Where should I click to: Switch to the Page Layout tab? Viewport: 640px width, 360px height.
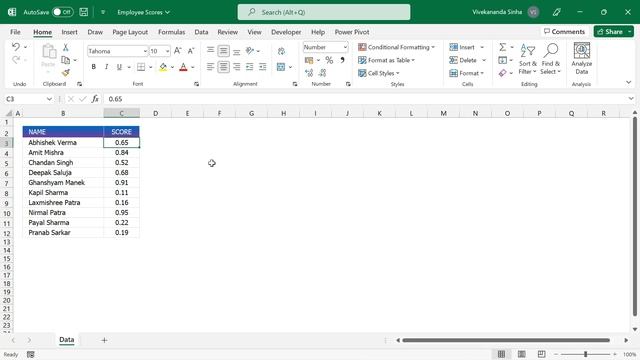click(x=130, y=32)
